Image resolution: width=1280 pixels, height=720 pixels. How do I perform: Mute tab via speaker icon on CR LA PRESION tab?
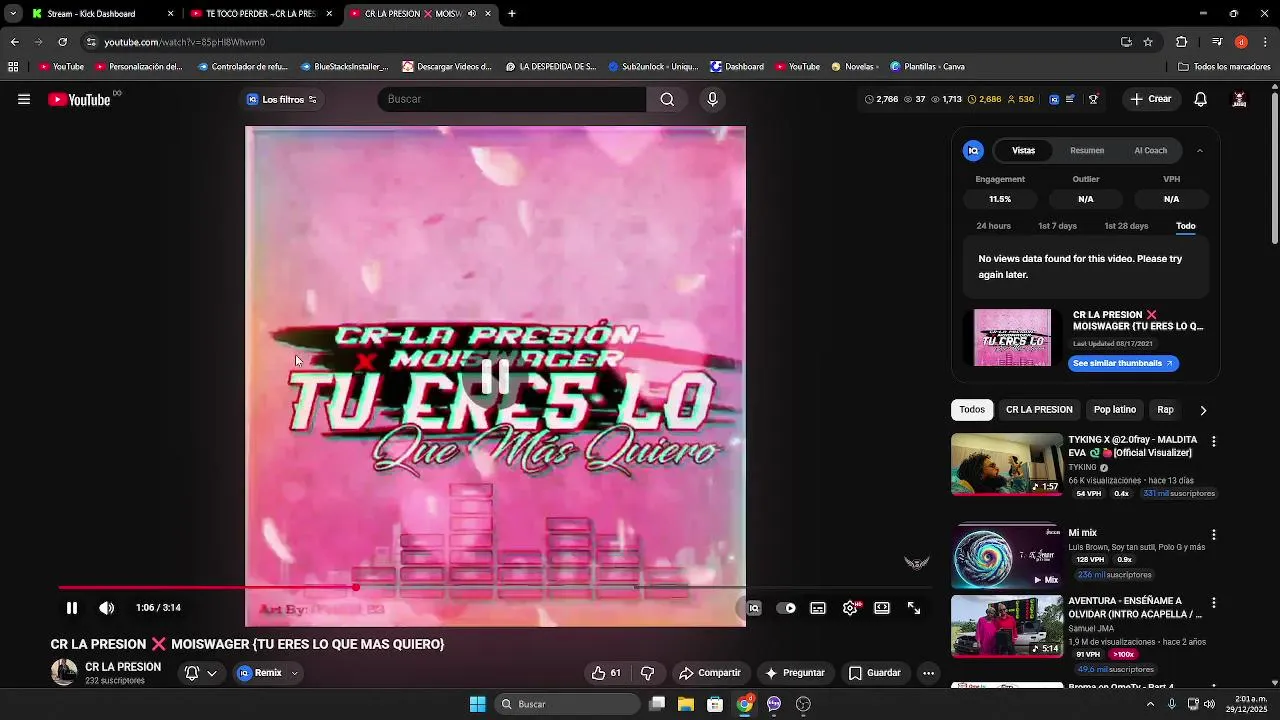(472, 14)
